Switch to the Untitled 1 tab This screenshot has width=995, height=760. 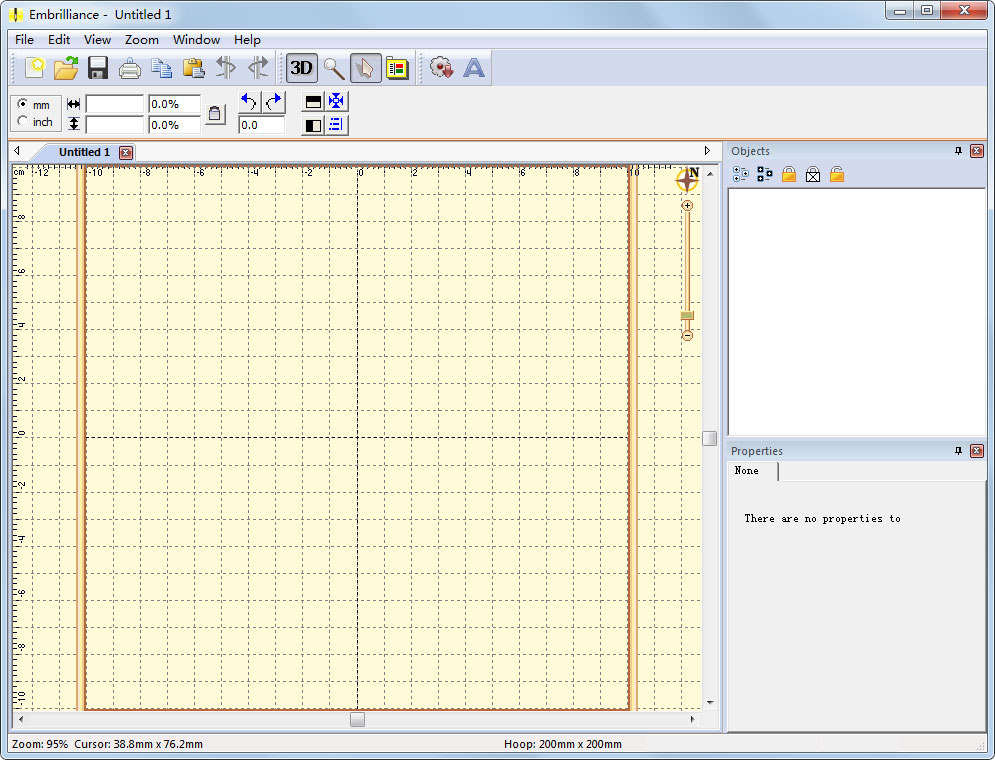(x=84, y=152)
